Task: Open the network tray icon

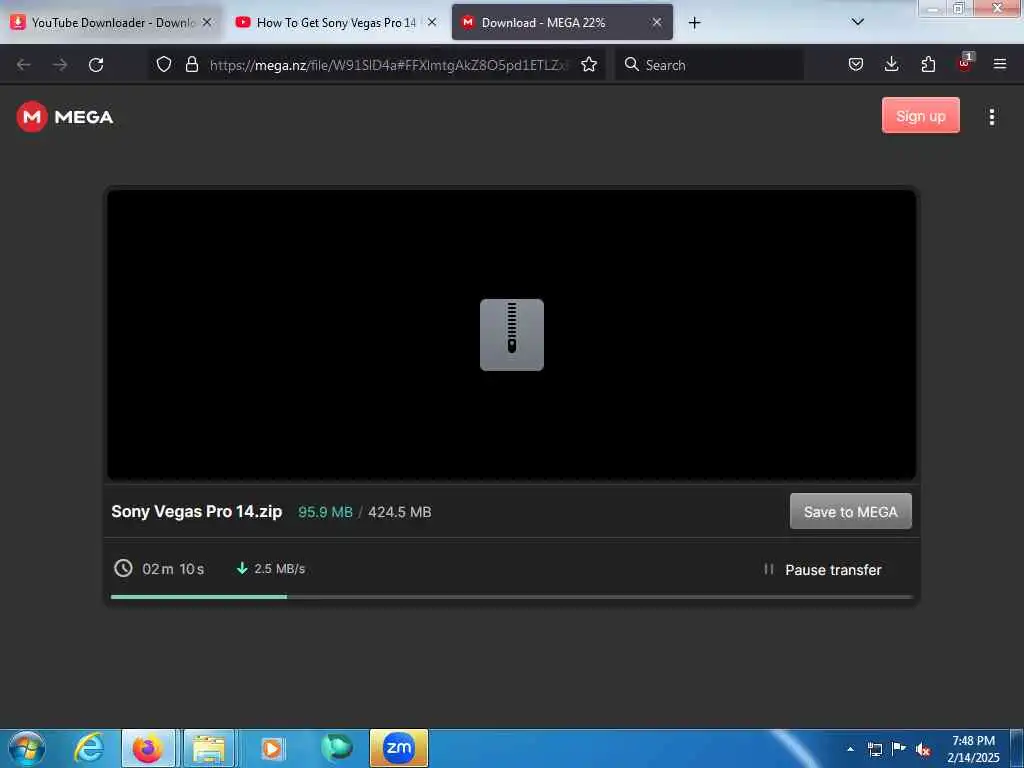Action: click(874, 749)
